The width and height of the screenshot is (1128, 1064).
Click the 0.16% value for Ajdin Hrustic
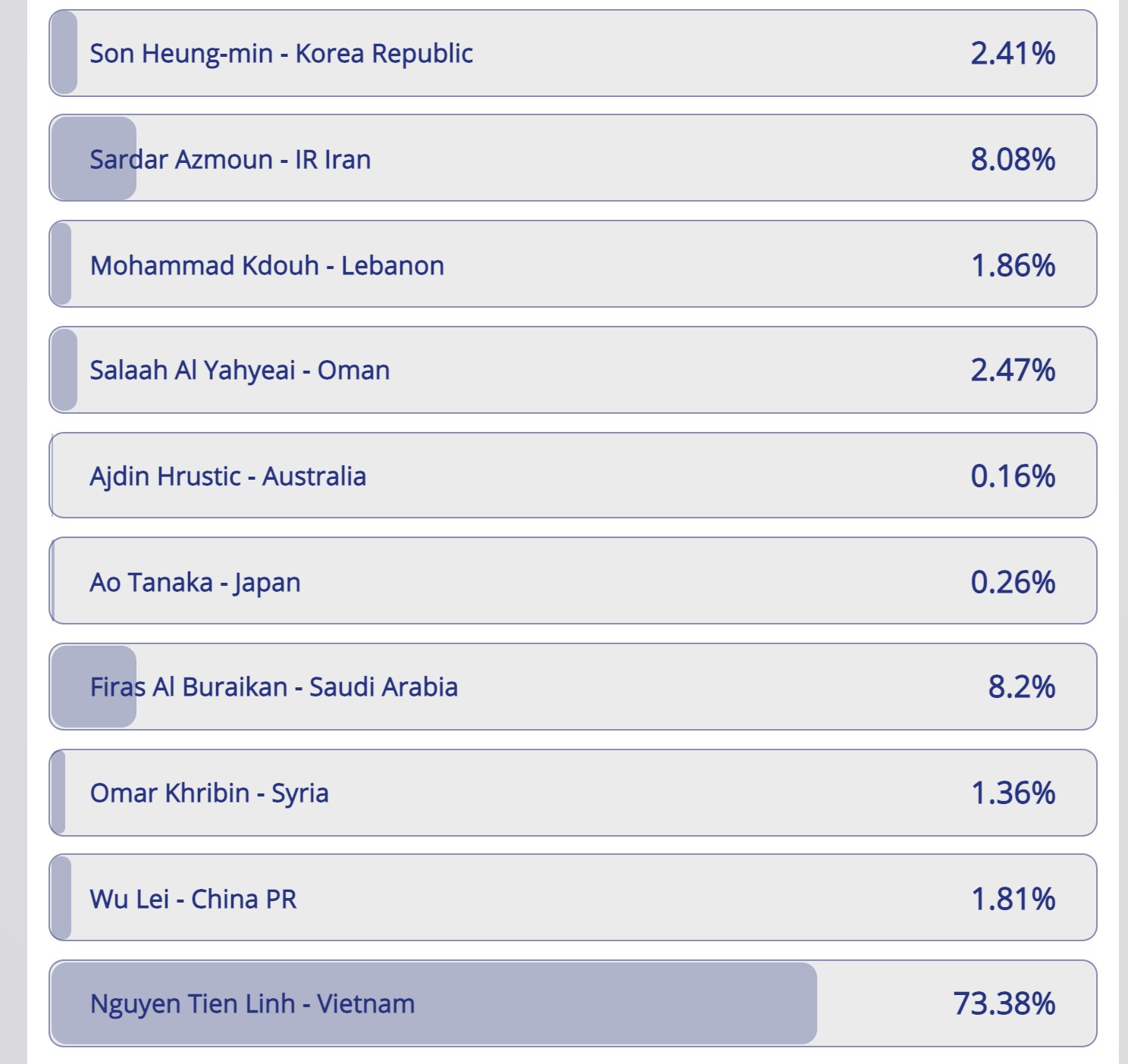(1013, 476)
